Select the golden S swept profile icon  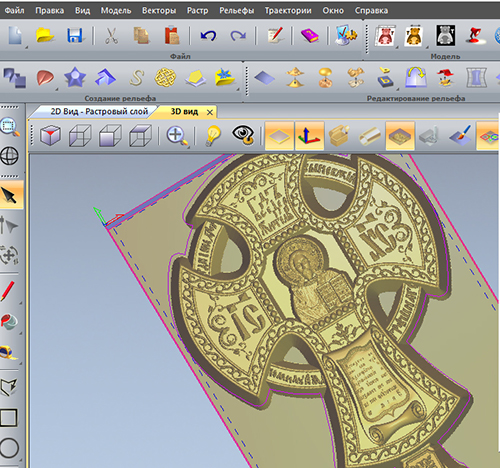(137, 78)
